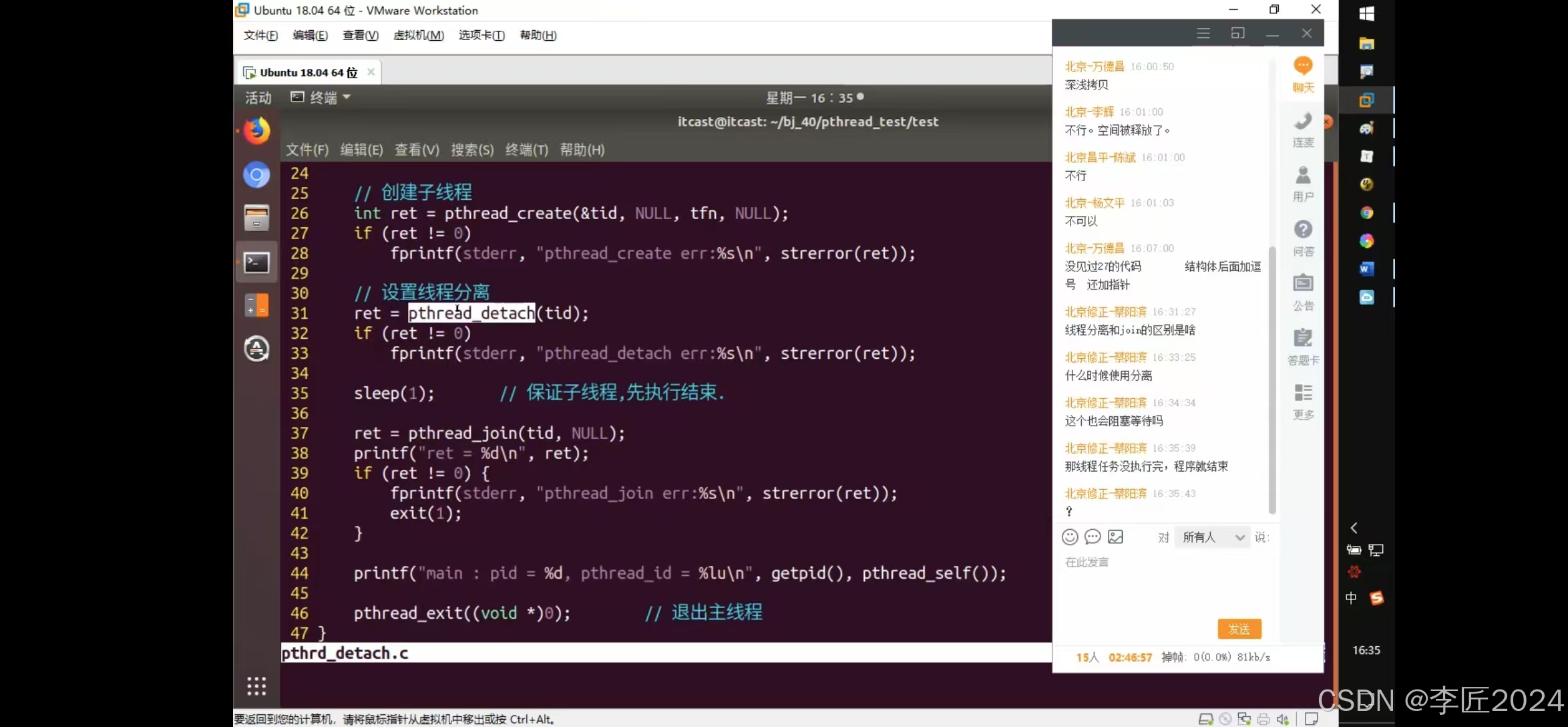
Task: Open the Files manager dock icon
Action: tap(256, 219)
